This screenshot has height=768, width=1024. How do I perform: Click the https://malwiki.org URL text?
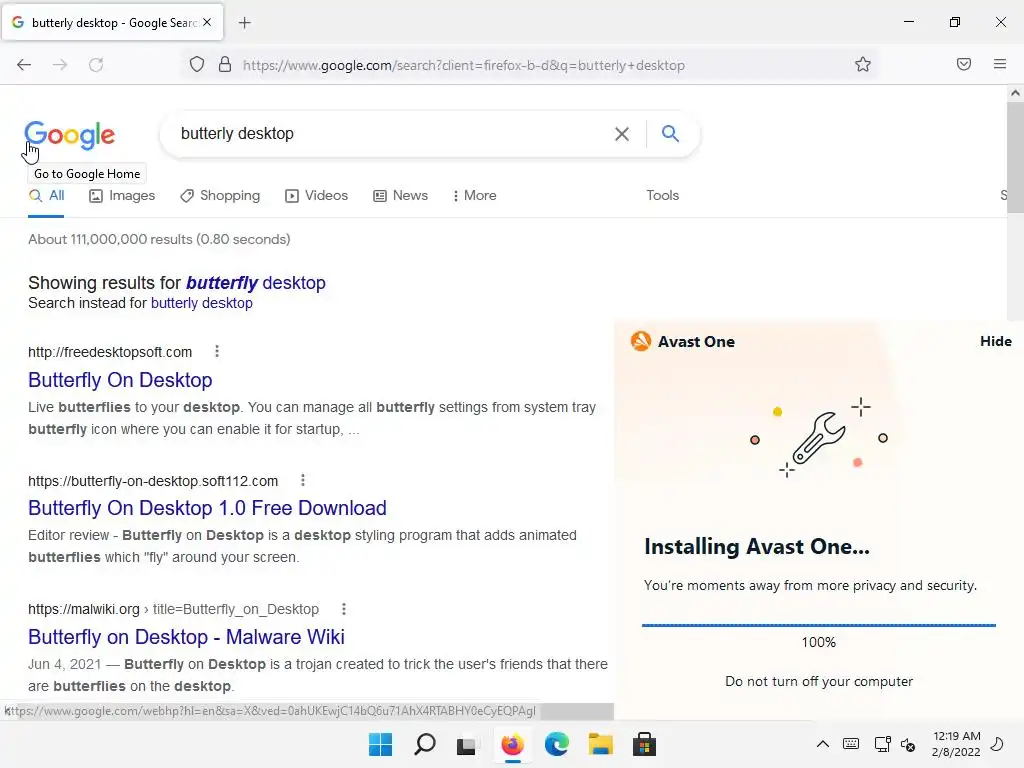84,609
